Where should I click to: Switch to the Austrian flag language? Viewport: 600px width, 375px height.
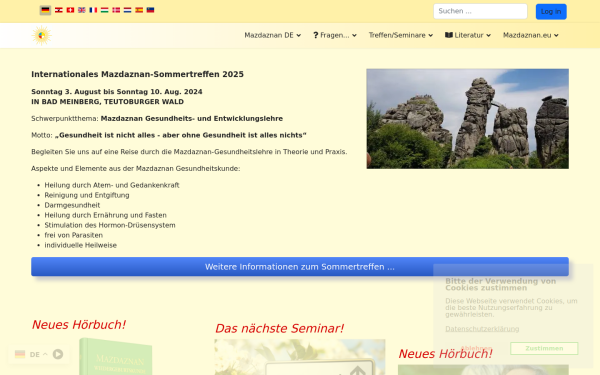[59, 10]
